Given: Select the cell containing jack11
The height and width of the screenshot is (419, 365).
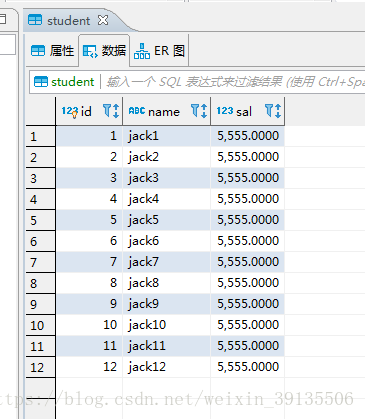Looking at the screenshot, I should point(167,346).
